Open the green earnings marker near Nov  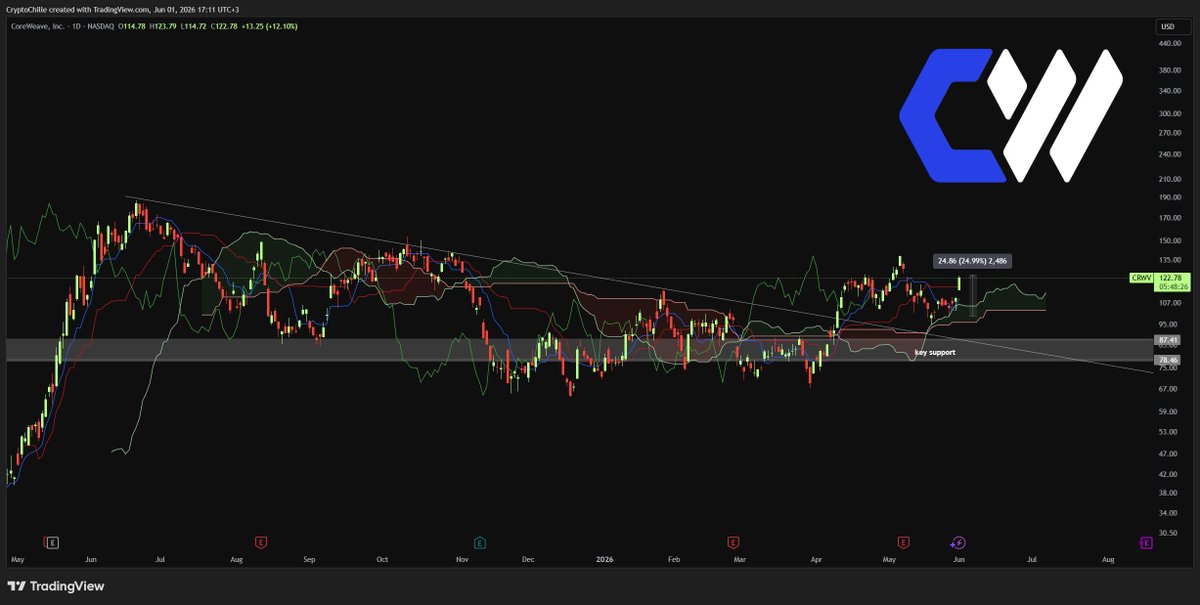point(480,542)
